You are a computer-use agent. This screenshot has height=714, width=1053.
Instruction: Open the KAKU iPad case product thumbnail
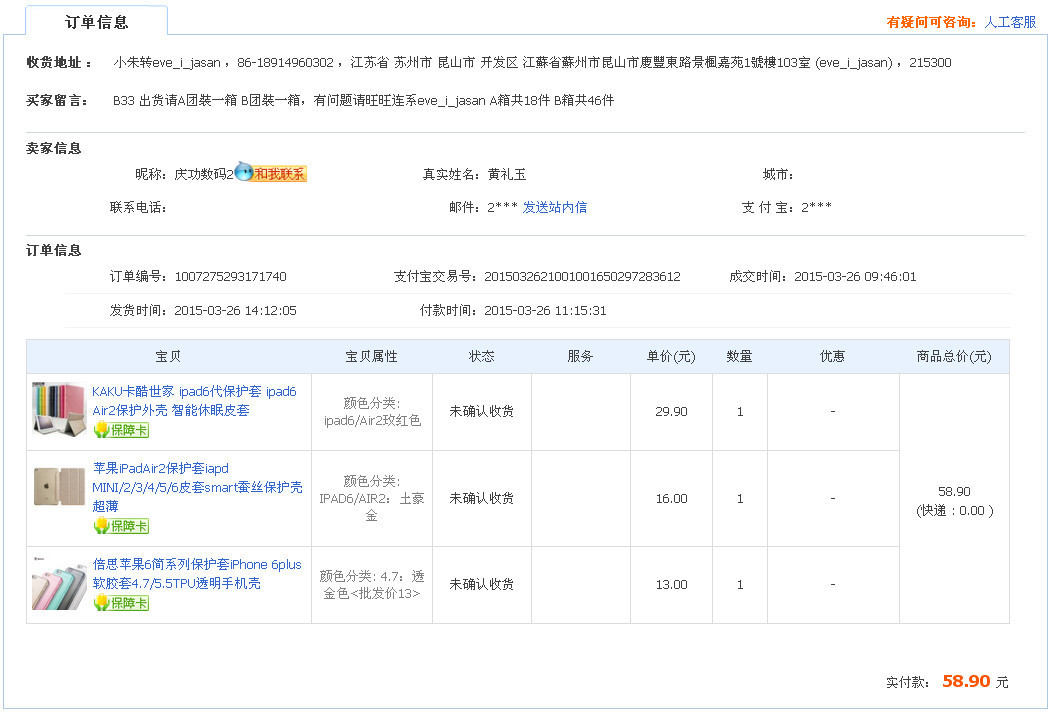point(59,409)
